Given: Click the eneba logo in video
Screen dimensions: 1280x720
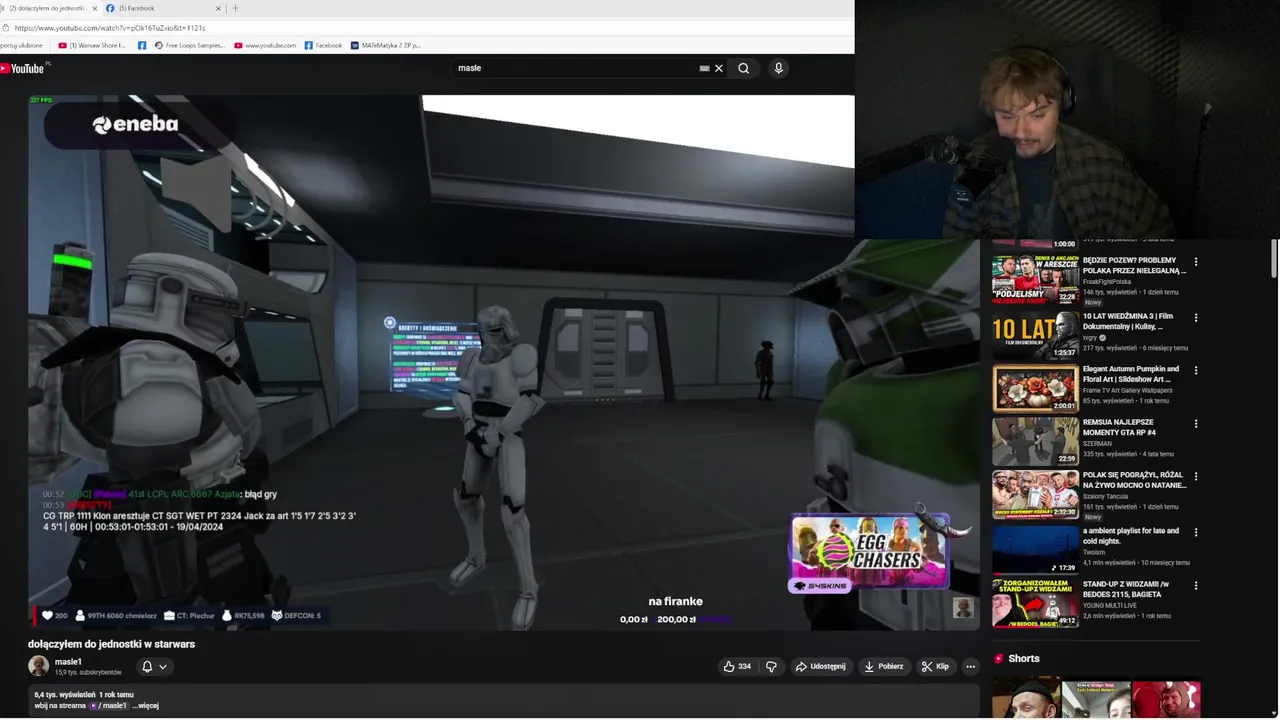Looking at the screenshot, I should [135, 125].
